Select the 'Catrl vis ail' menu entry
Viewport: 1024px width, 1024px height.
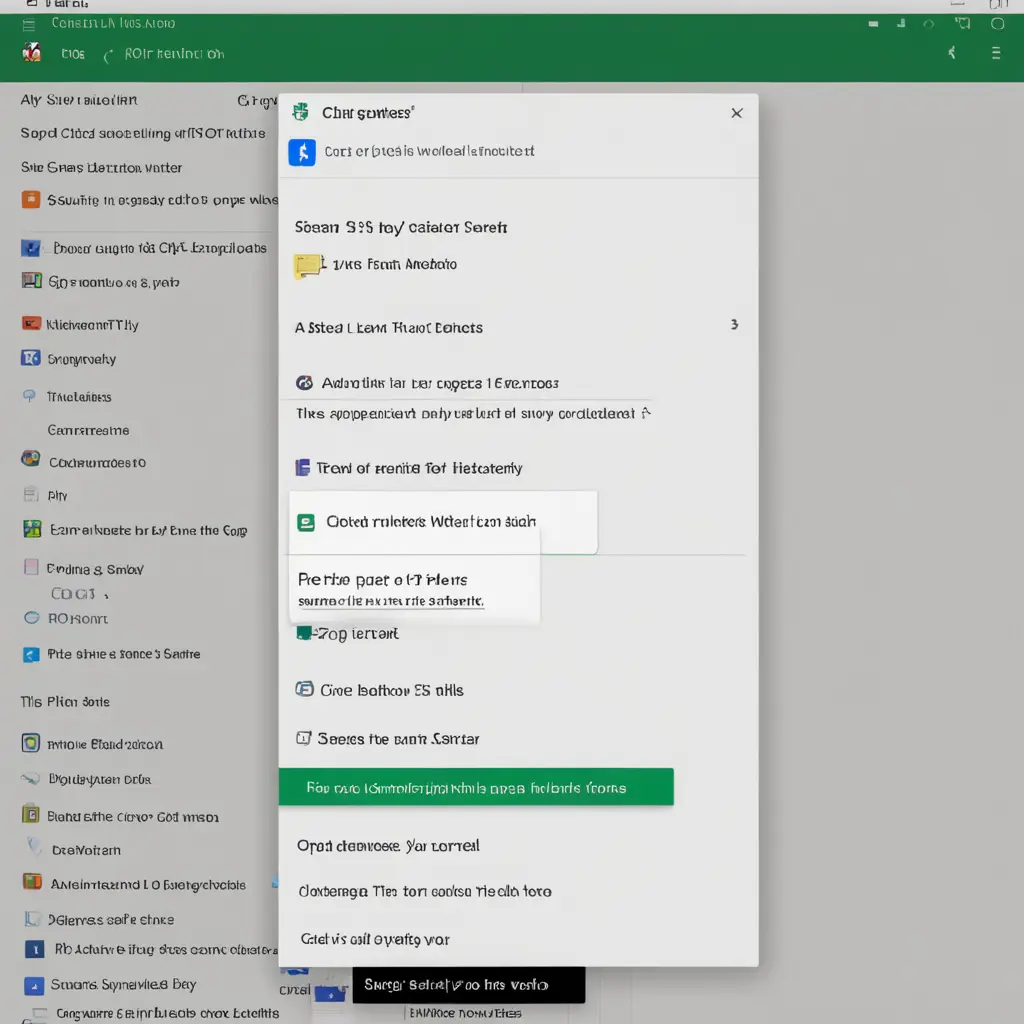click(375, 939)
